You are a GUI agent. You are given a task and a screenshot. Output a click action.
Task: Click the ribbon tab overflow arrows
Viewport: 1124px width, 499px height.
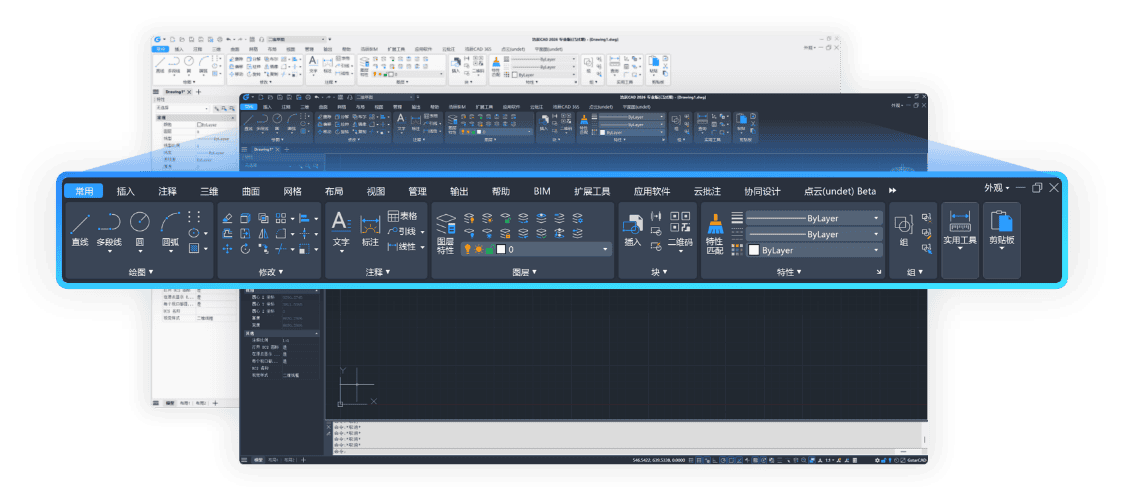pos(892,191)
